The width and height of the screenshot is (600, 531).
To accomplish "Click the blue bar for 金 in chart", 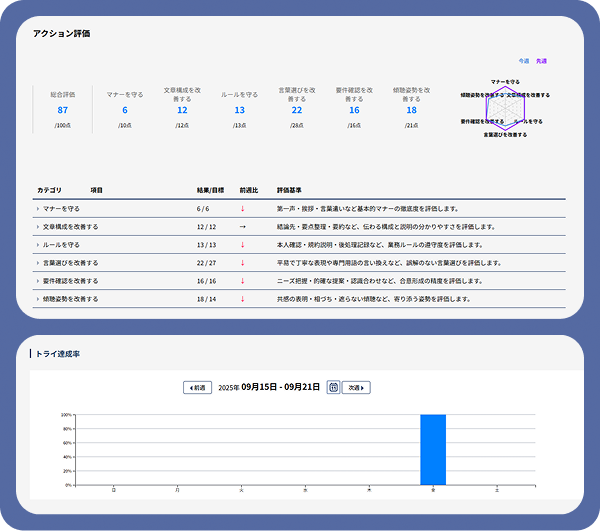I will click(x=433, y=449).
